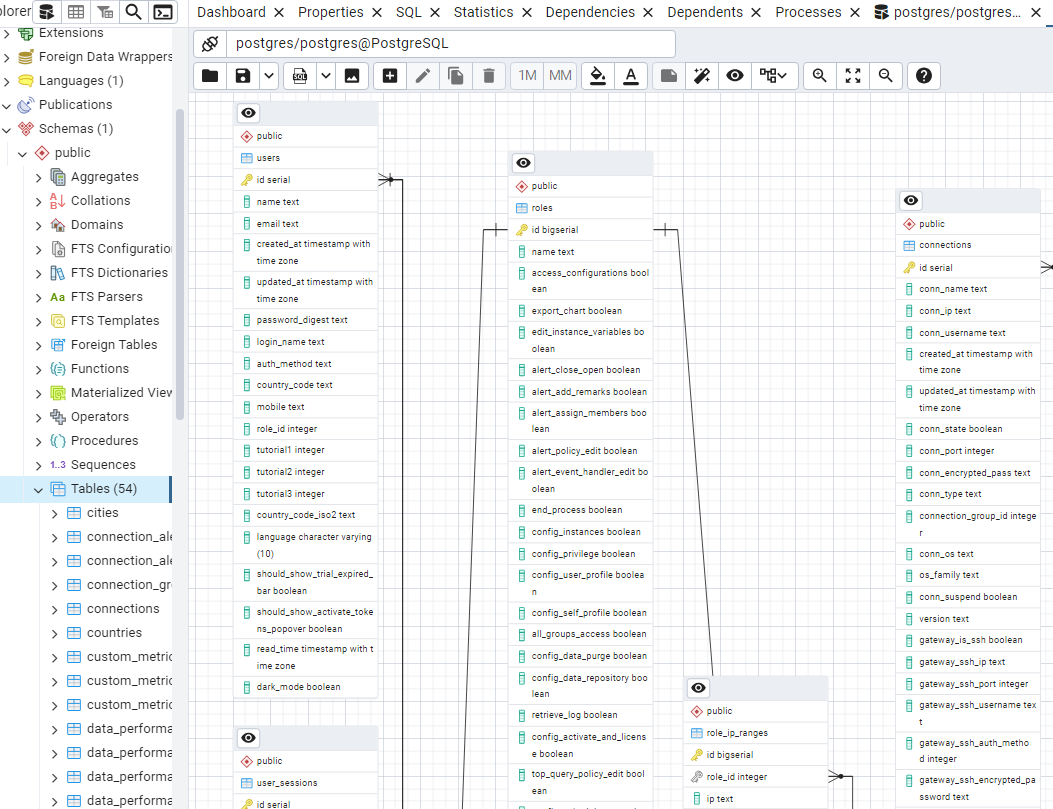Expand the Aggregates node
This screenshot has height=809, width=1053.
click(38, 177)
